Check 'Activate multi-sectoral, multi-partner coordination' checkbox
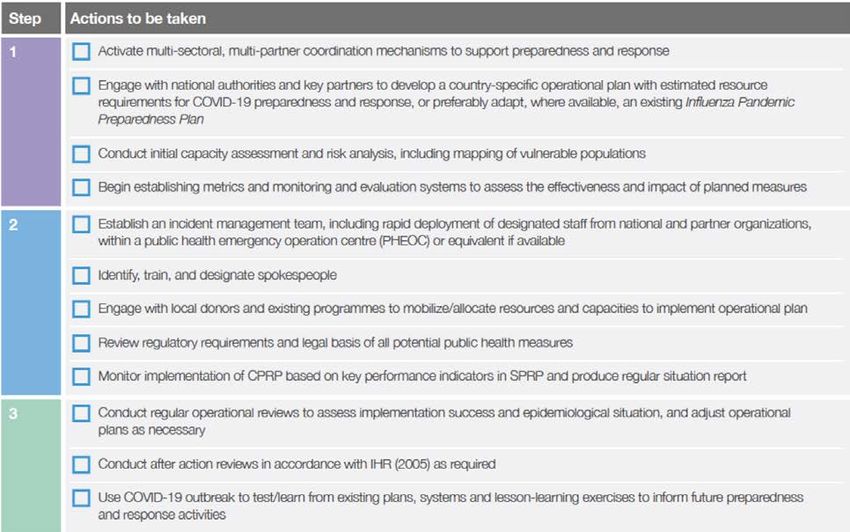This screenshot has width=850, height=532. [81, 52]
